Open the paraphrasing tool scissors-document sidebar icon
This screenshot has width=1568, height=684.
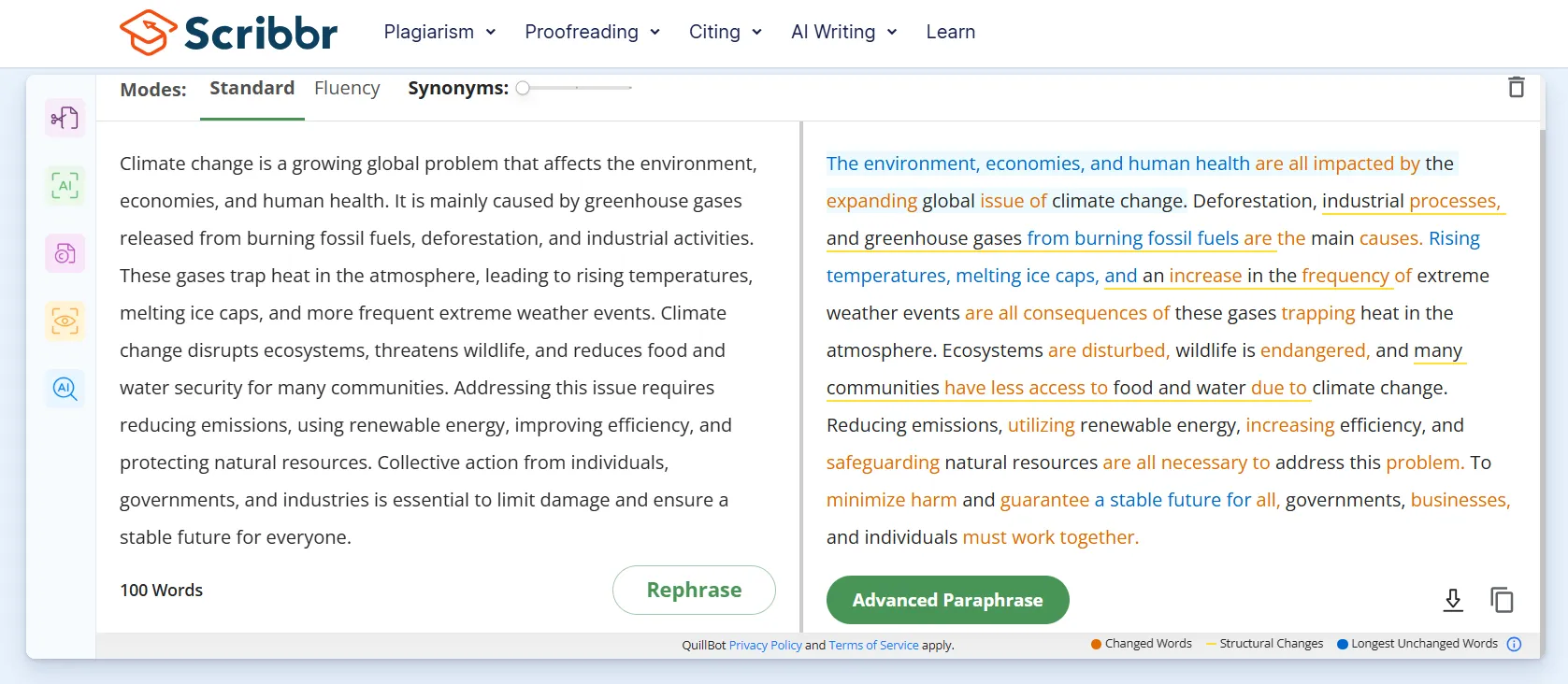pos(65,119)
